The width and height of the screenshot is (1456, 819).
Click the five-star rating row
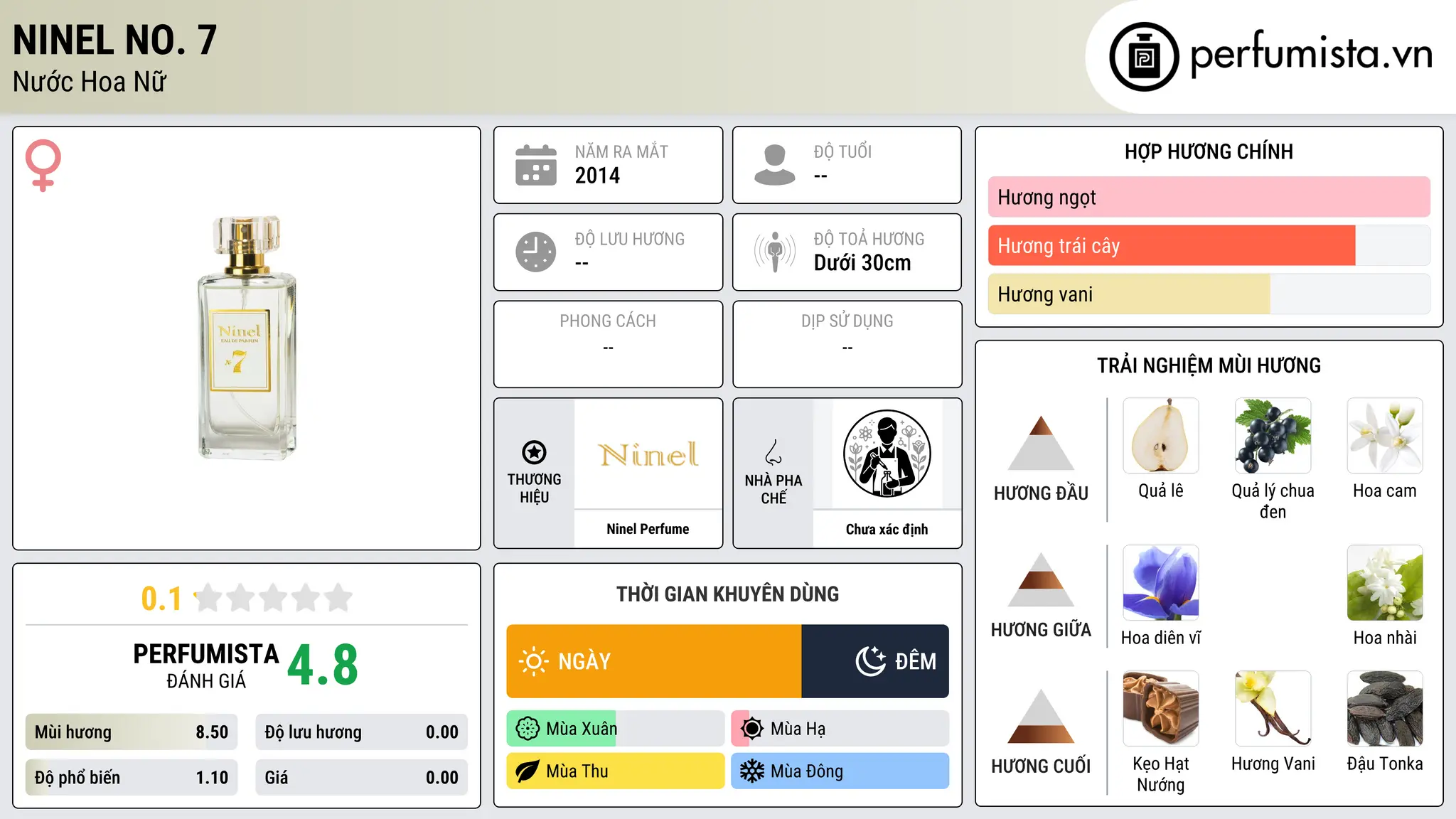(273, 598)
